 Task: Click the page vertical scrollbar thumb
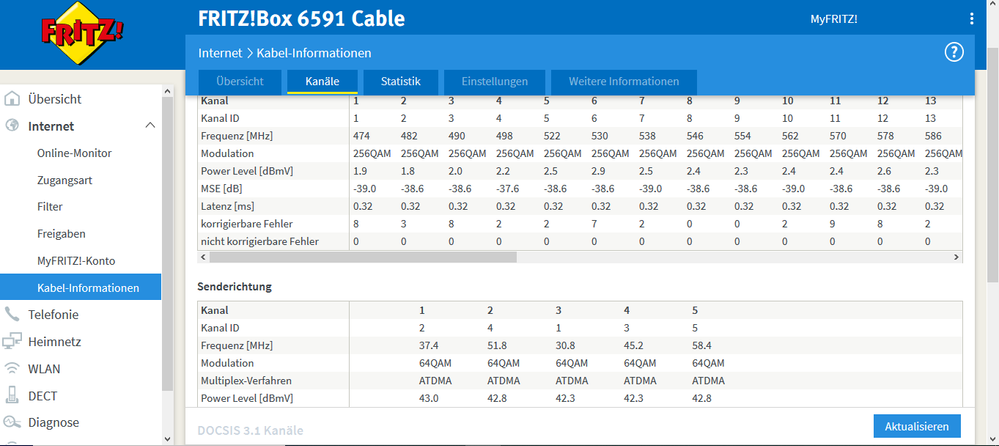993,164
